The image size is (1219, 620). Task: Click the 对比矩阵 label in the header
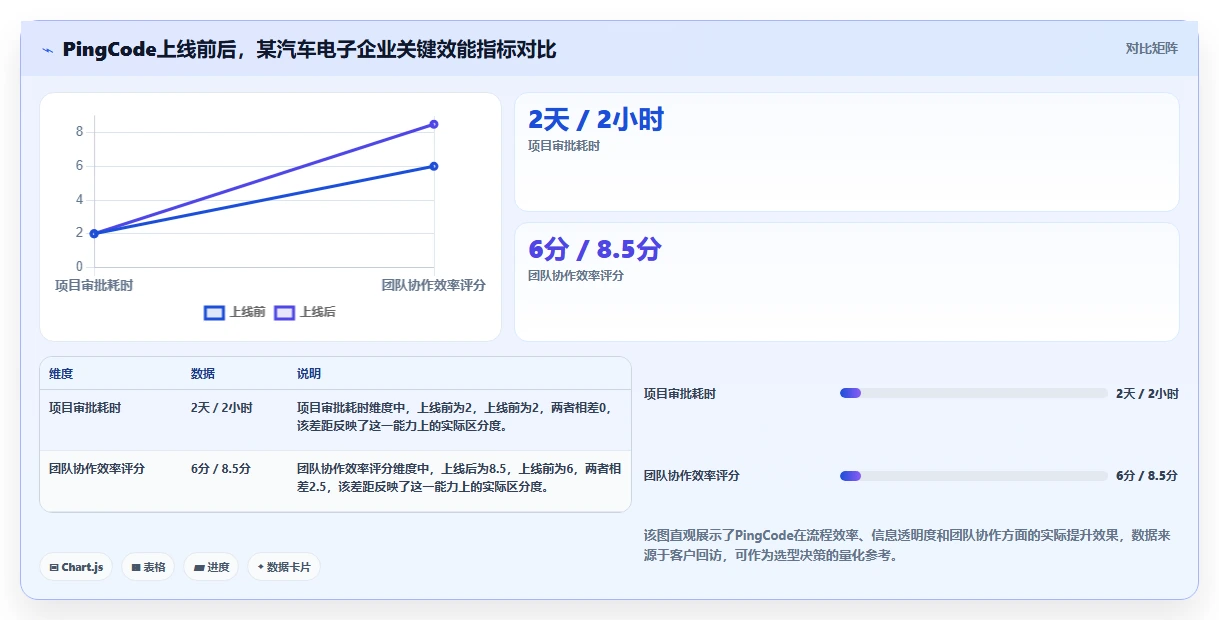1151,48
